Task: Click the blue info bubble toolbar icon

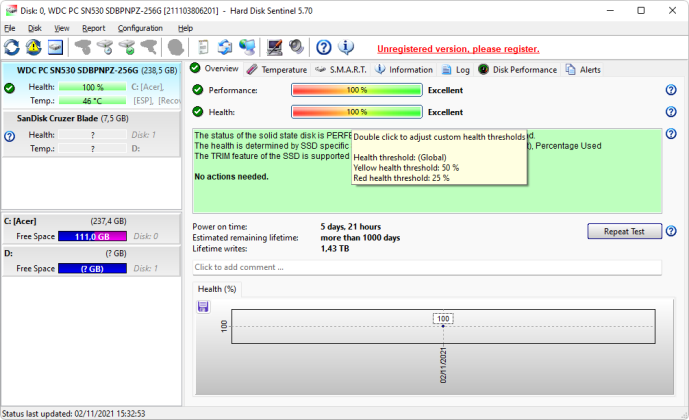Action: pos(346,47)
